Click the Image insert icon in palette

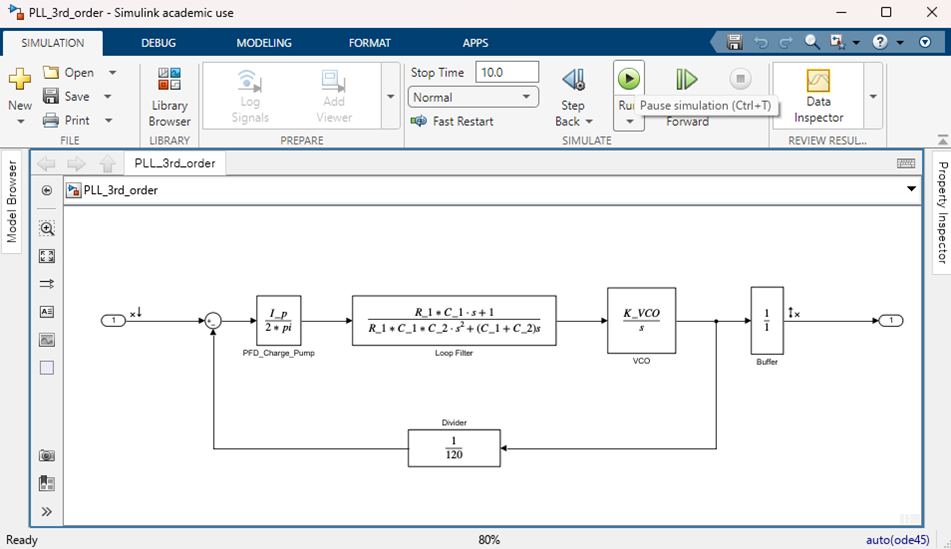click(47, 340)
